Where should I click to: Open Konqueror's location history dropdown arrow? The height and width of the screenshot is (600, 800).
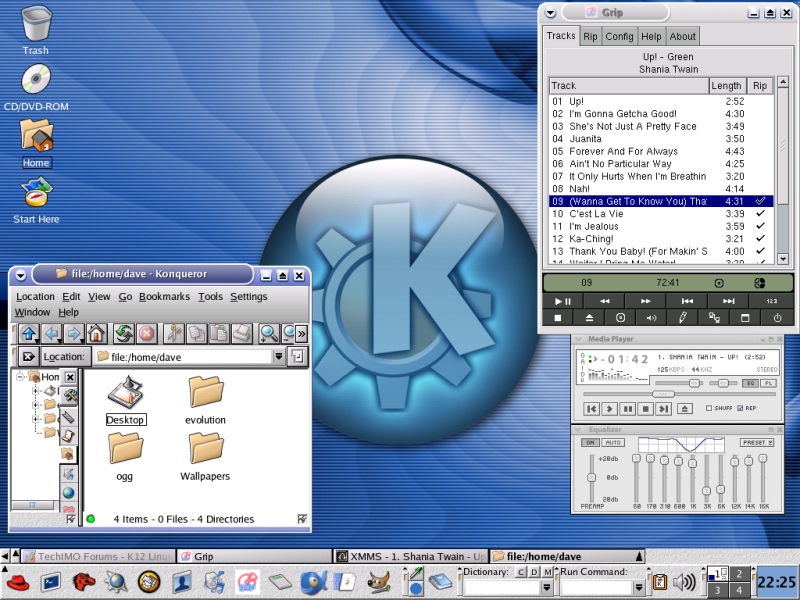[x=279, y=357]
